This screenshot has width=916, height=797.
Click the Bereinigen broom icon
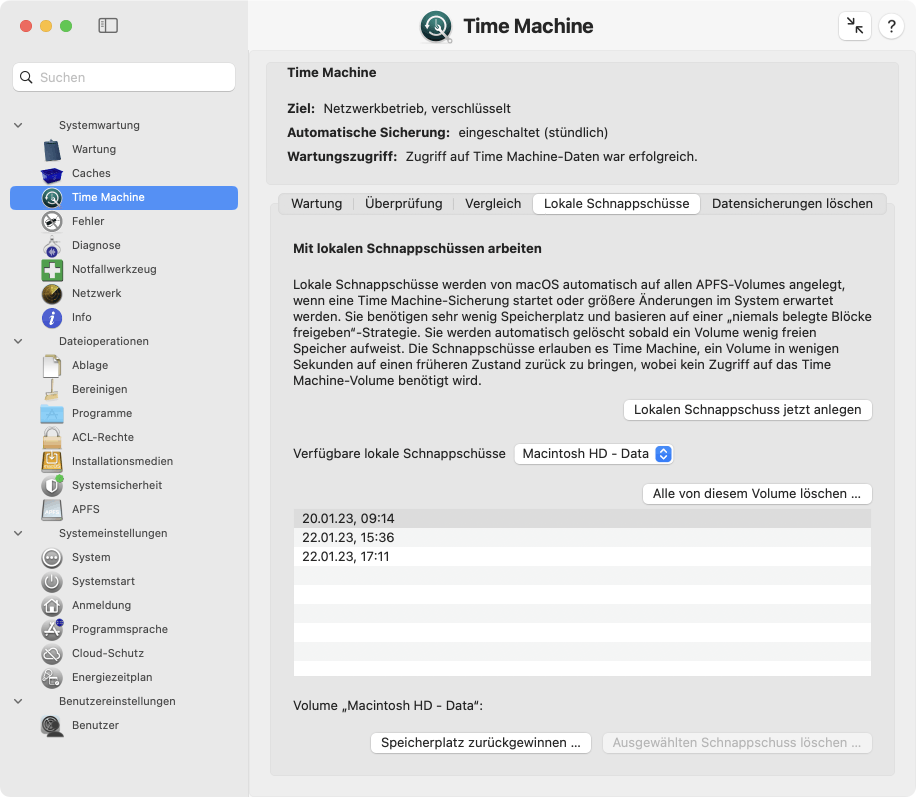point(52,389)
